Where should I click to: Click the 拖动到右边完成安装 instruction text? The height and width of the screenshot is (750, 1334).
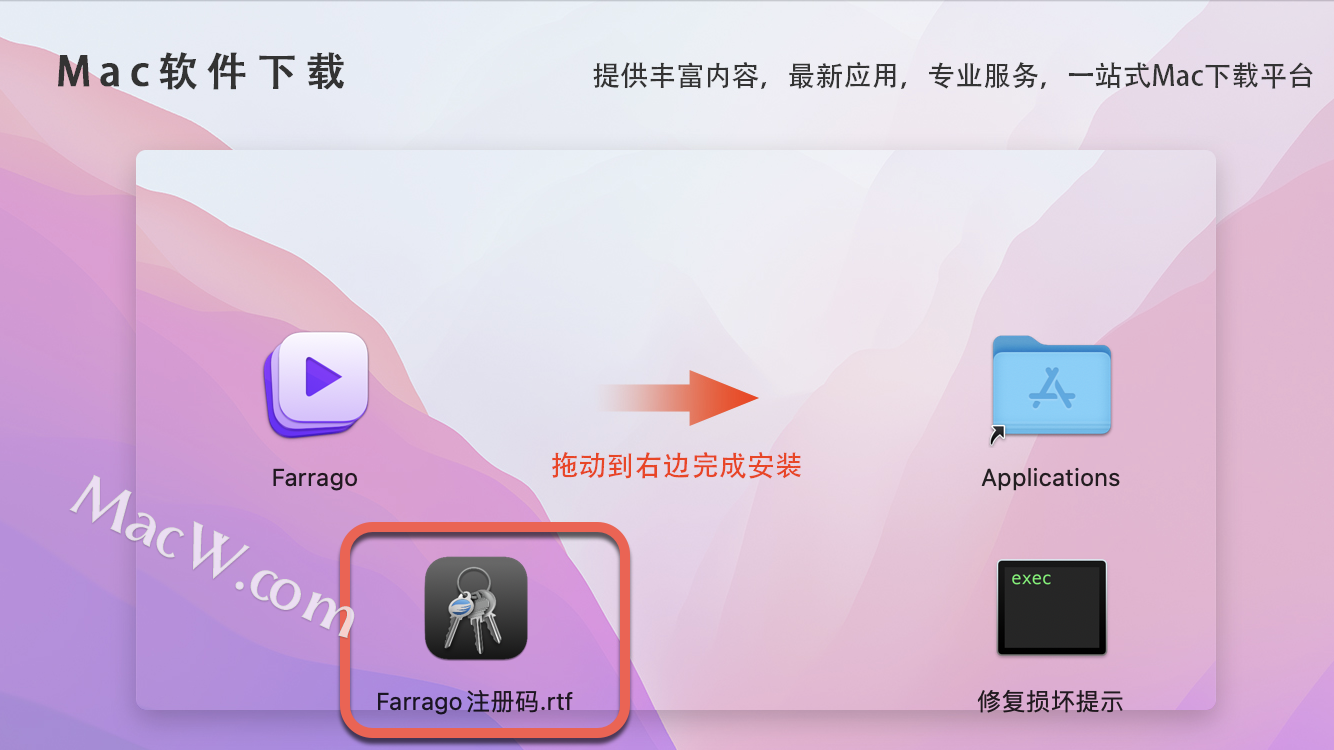coord(677,465)
